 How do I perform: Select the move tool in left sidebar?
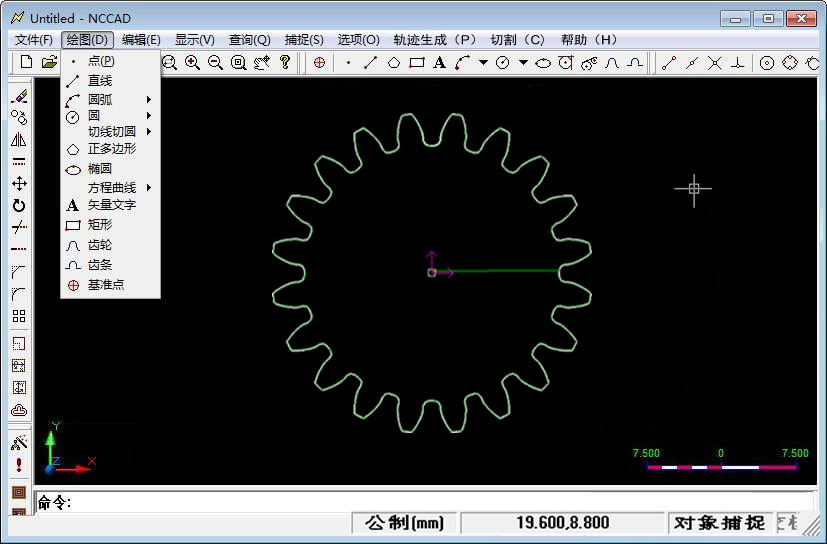click(18, 183)
